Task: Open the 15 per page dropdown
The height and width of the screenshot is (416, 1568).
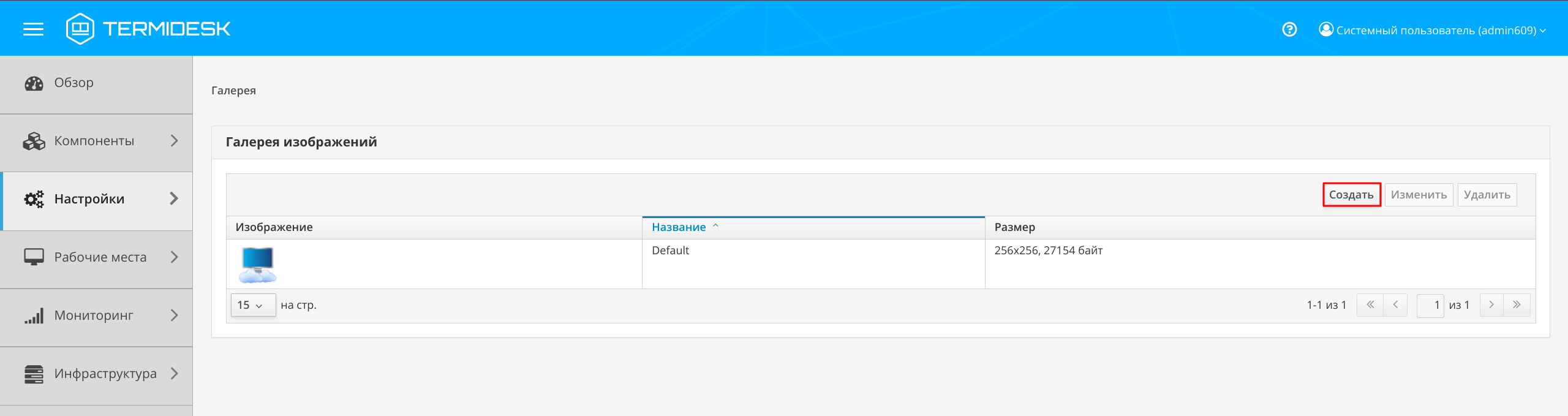Action: point(252,305)
